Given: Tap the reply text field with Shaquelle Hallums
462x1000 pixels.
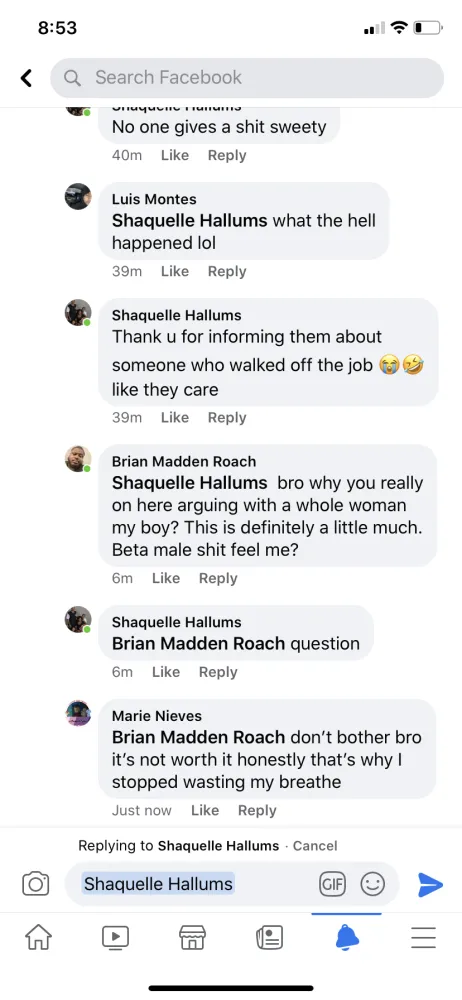Looking at the screenshot, I should [x=232, y=884].
